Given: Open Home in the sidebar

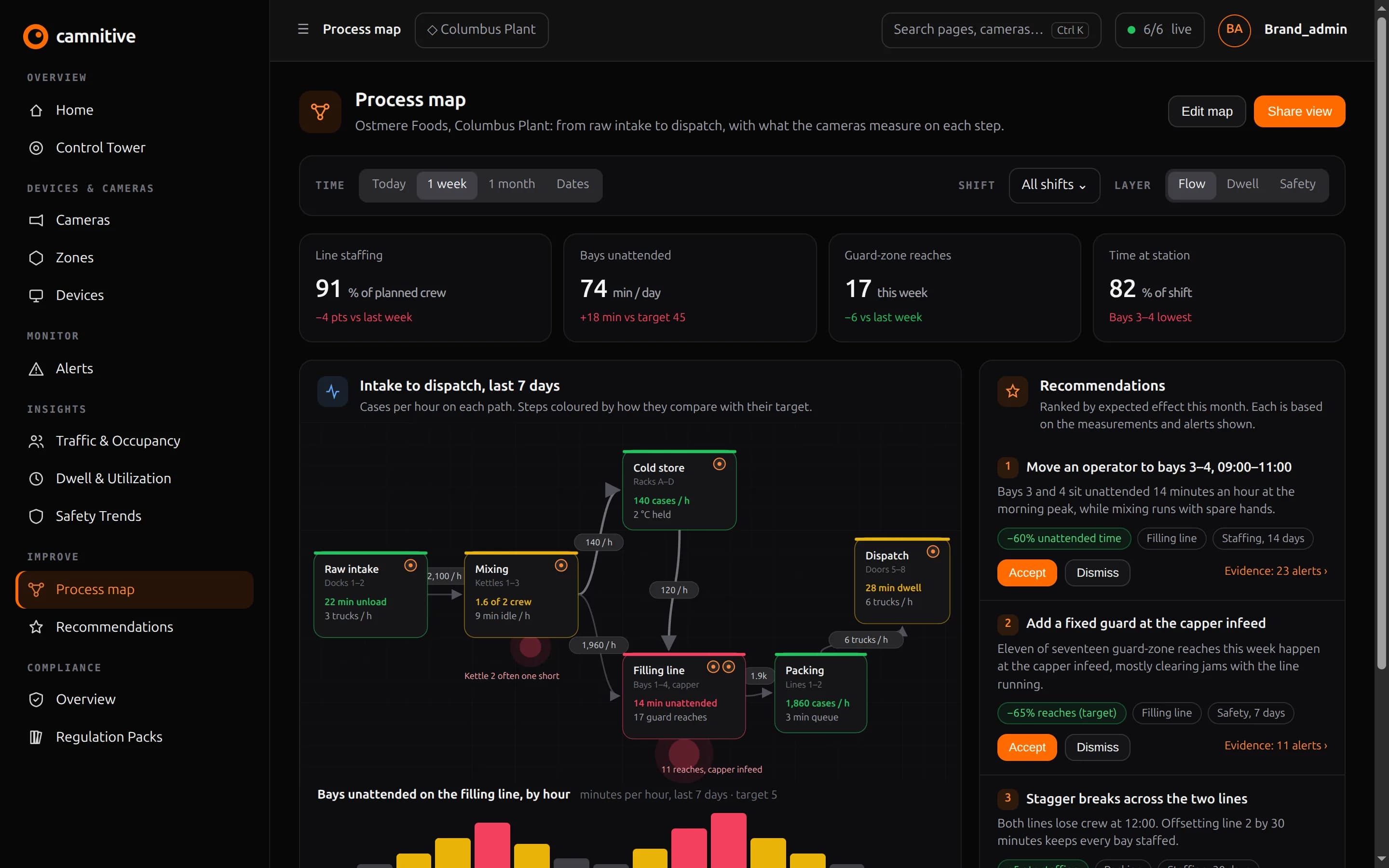Looking at the screenshot, I should point(134,110).
